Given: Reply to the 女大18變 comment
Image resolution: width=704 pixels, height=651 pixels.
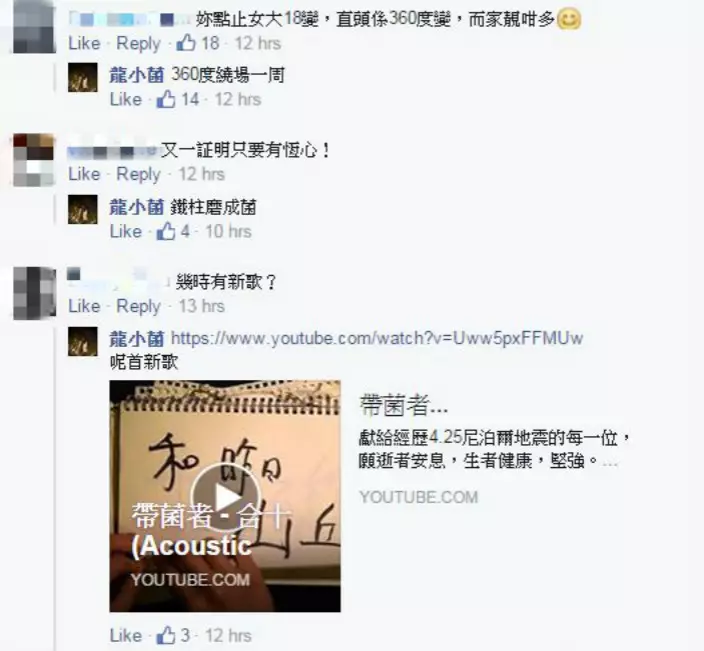Looking at the screenshot, I should [x=138, y=44].
